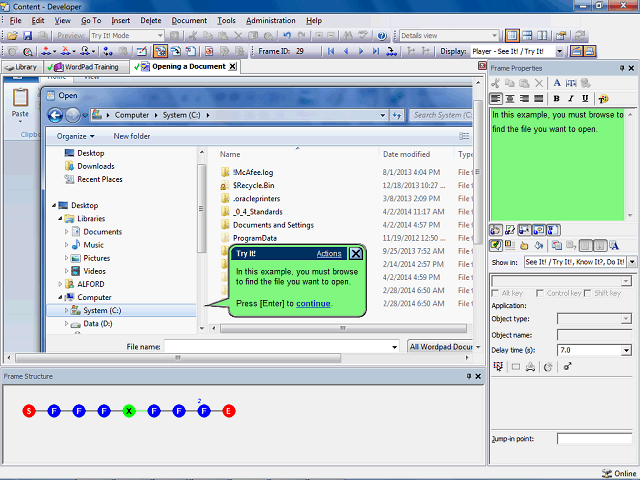
Task: Click the Delete Frame icon with red X
Action: [x=66, y=51]
